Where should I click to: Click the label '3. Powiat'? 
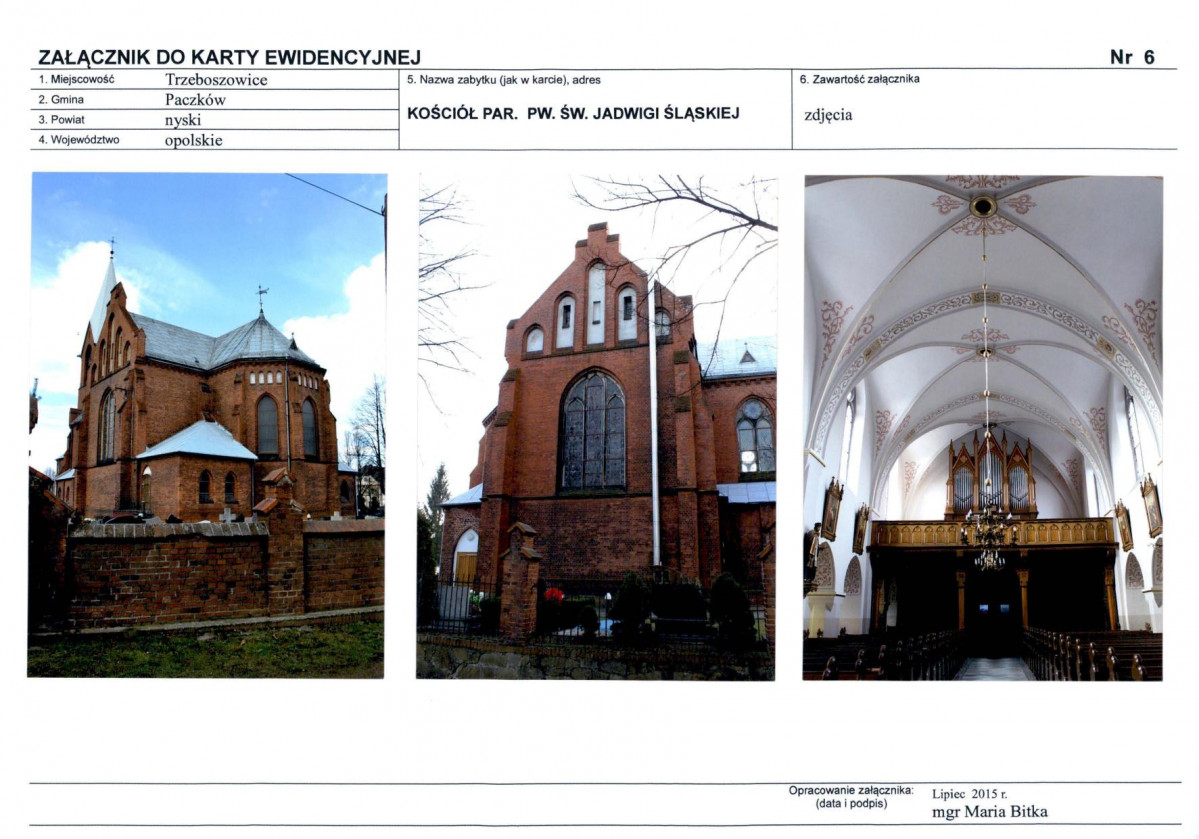click(62, 120)
